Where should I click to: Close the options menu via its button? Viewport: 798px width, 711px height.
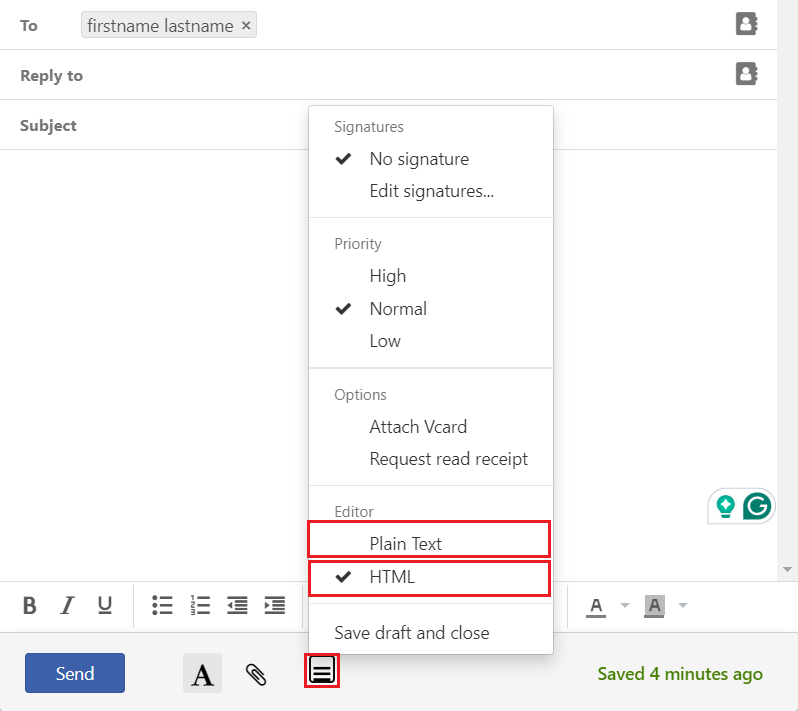(x=322, y=671)
